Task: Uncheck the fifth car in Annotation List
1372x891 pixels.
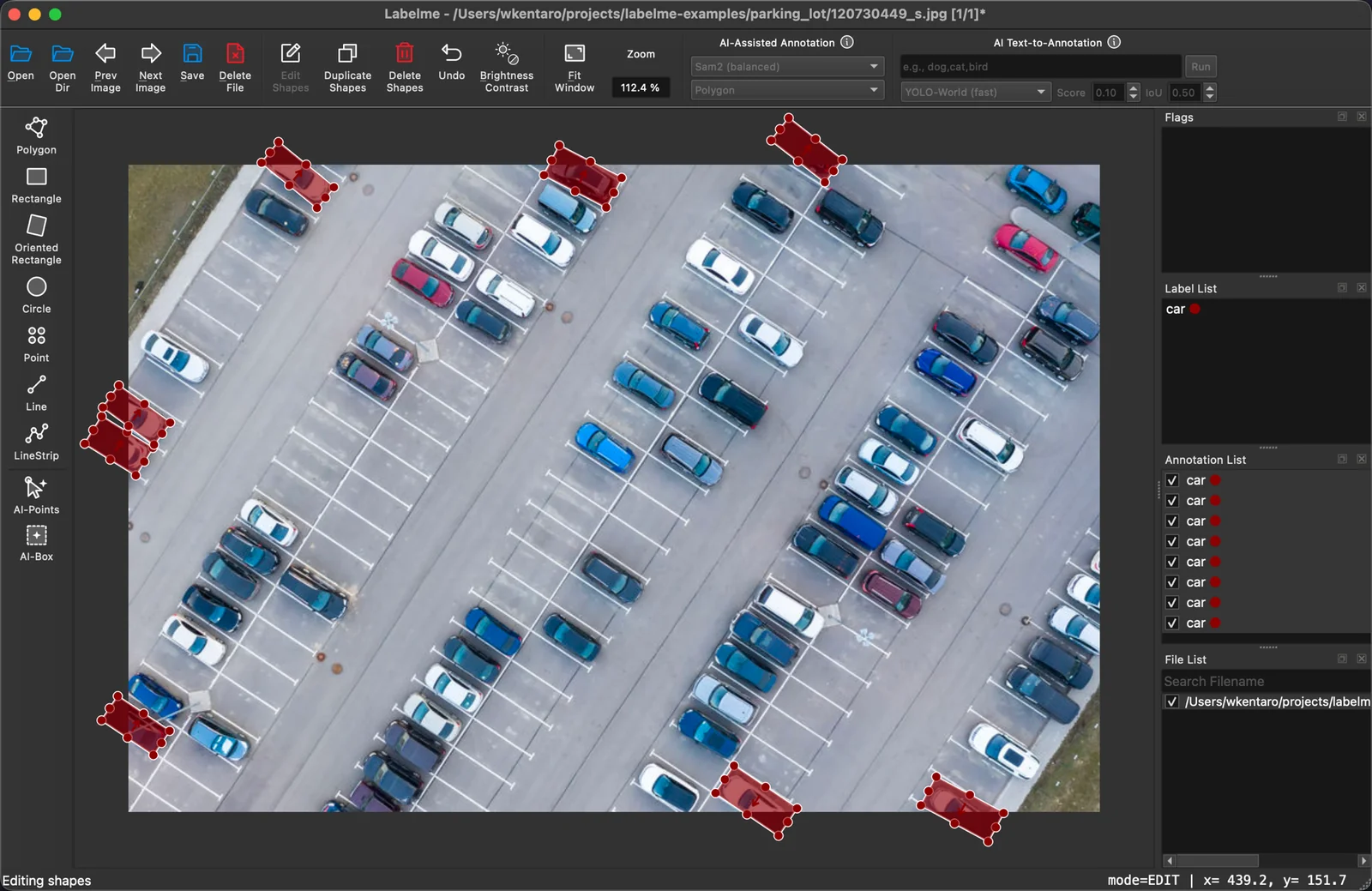Action: tap(1172, 562)
